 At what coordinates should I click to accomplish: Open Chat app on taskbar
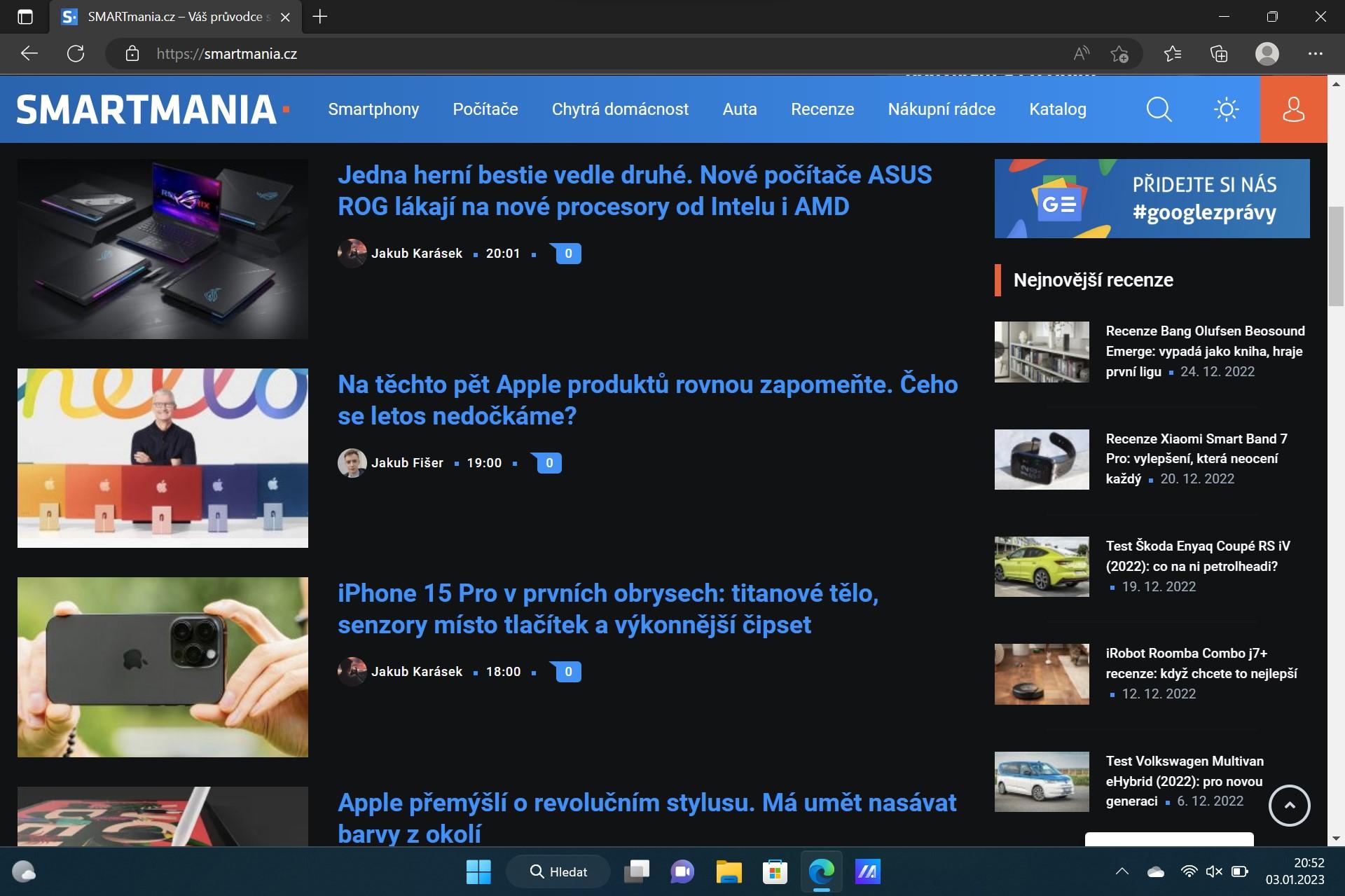[682, 872]
